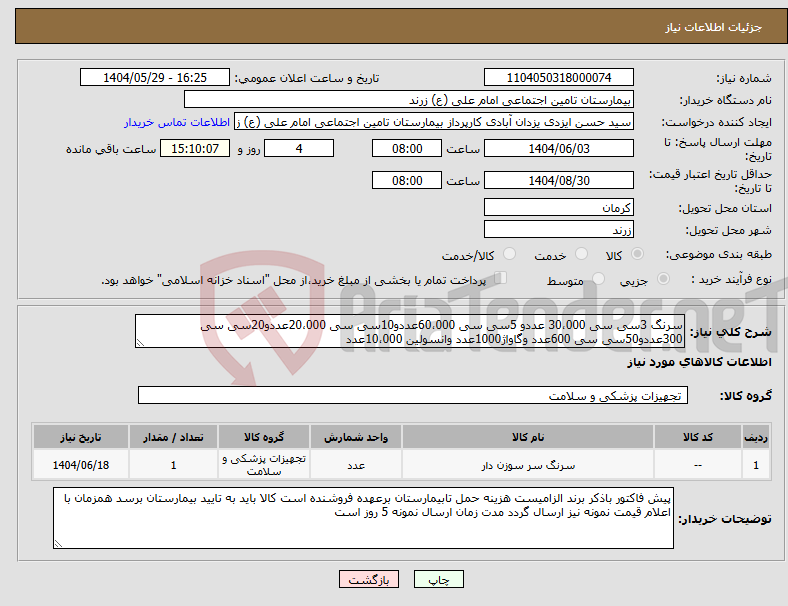The width and height of the screenshot is (788, 606).
Task: Click the buyer organization name field
Action: [x=409, y=99]
